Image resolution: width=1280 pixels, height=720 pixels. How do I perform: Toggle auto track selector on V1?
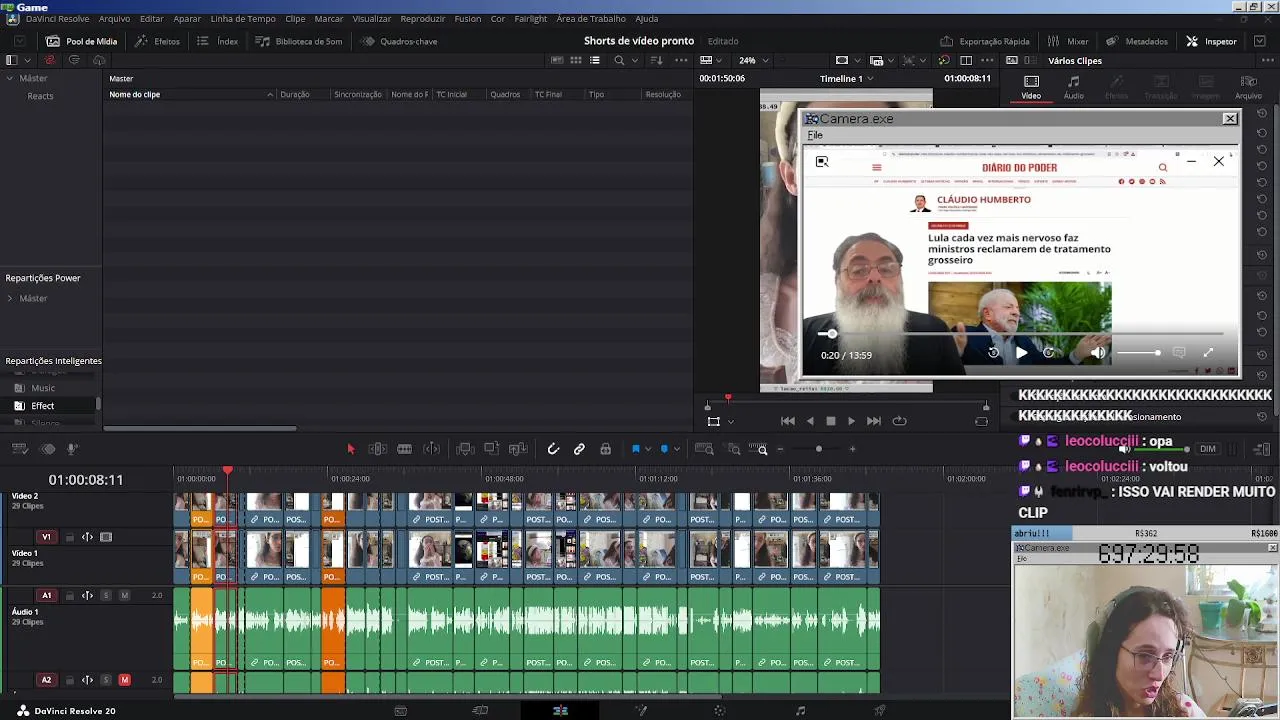[88, 537]
